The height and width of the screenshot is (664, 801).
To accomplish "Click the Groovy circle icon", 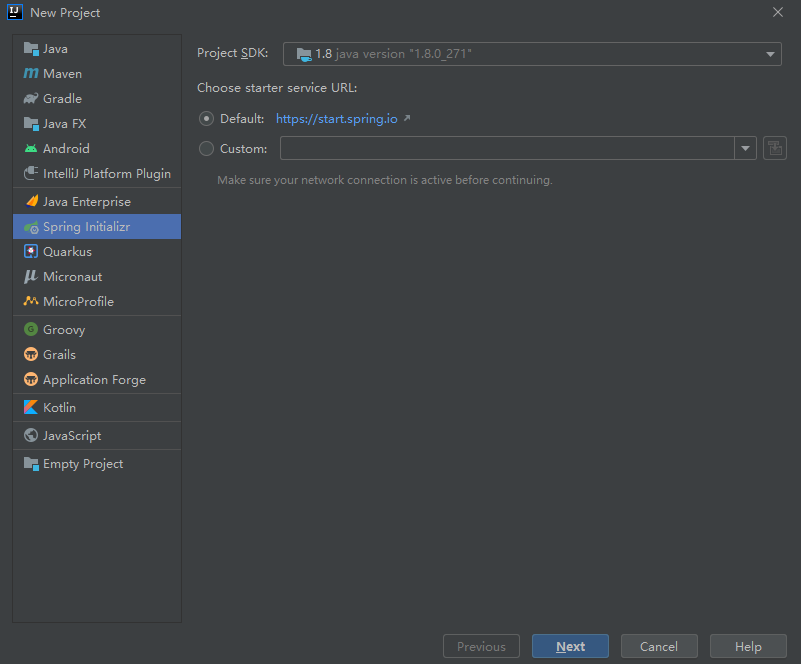I will pos(31,330).
